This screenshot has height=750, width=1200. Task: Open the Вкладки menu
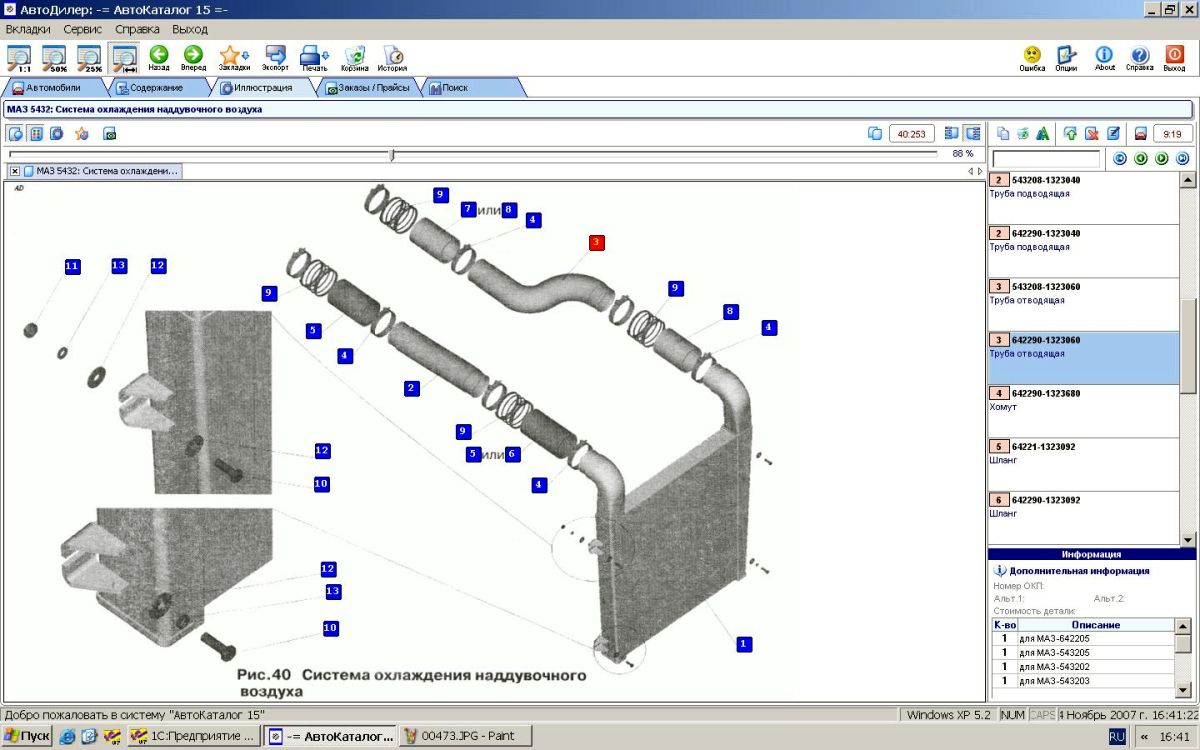(x=28, y=29)
